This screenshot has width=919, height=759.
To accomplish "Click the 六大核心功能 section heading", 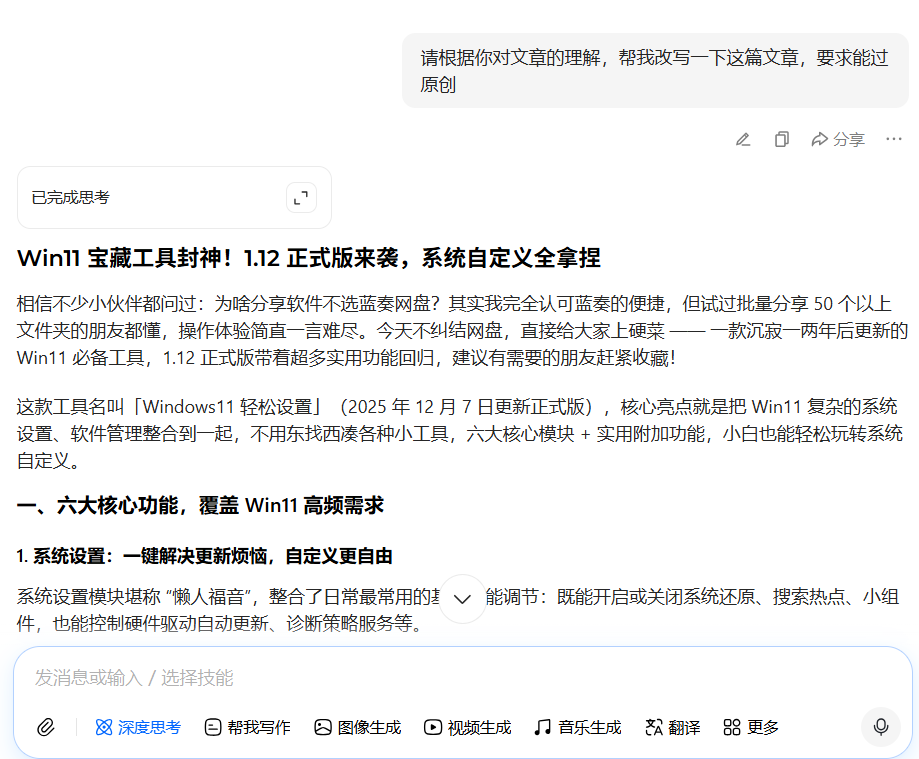I will [x=200, y=506].
